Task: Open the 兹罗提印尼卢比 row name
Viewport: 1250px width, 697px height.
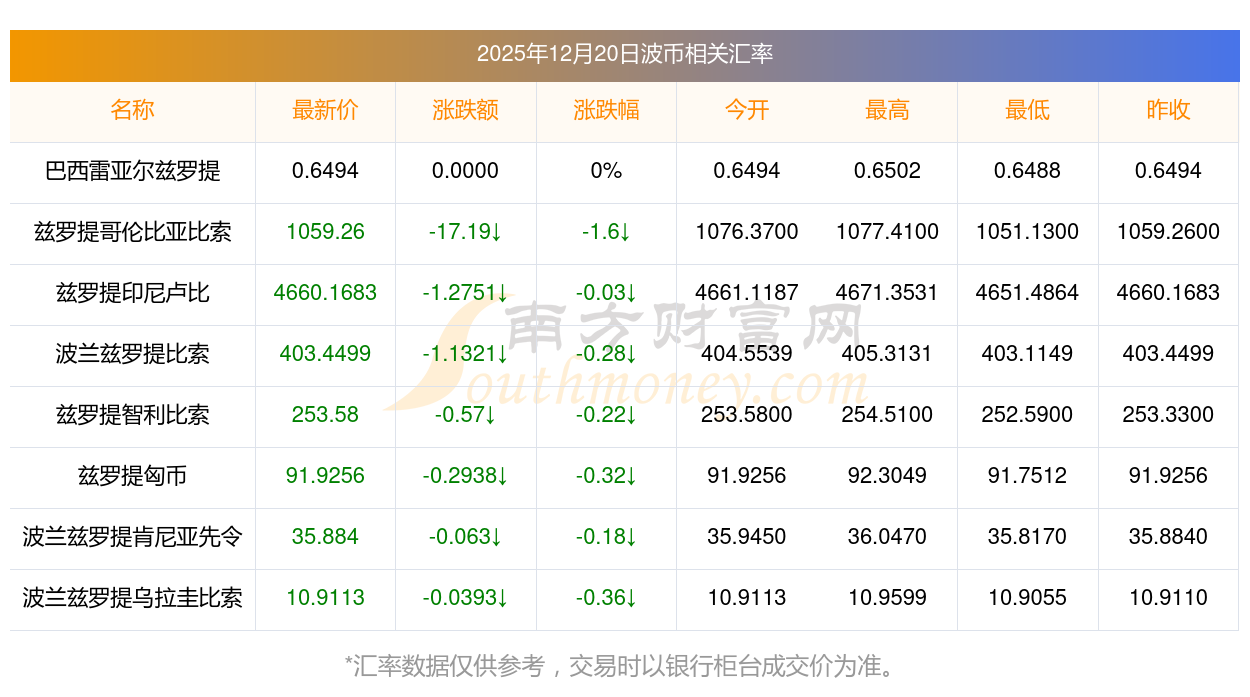Action: [132, 293]
